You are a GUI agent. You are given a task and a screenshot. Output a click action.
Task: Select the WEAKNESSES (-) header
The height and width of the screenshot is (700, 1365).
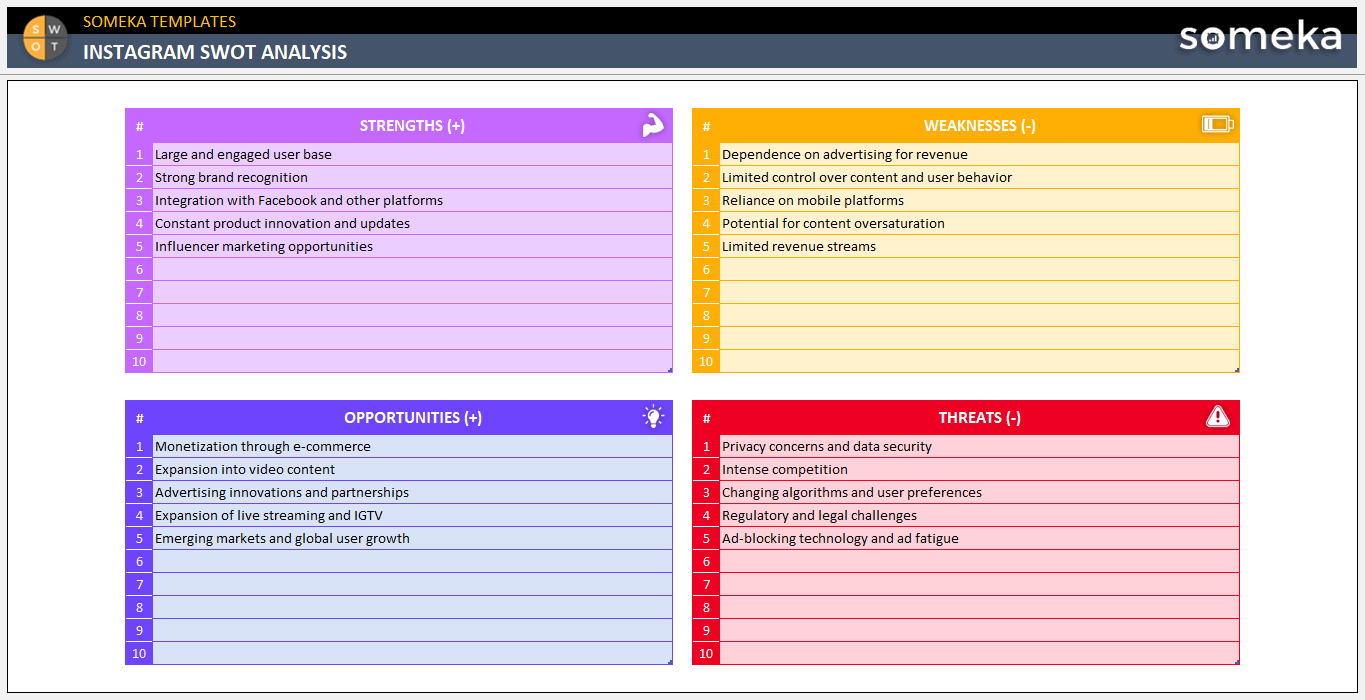[979, 126]
